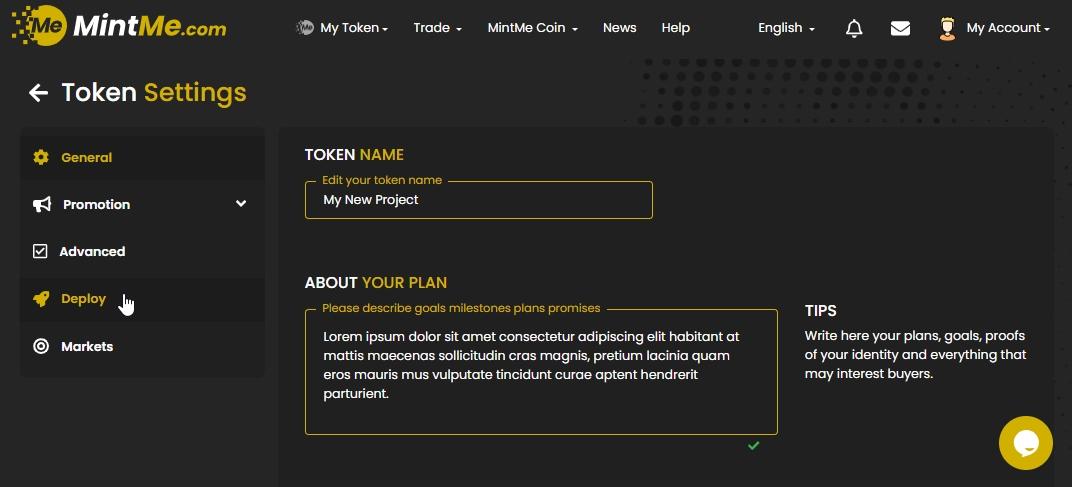1072x487 pixels.
Task: Select the Markets settings tab
Action: click(x=87, y=346)
